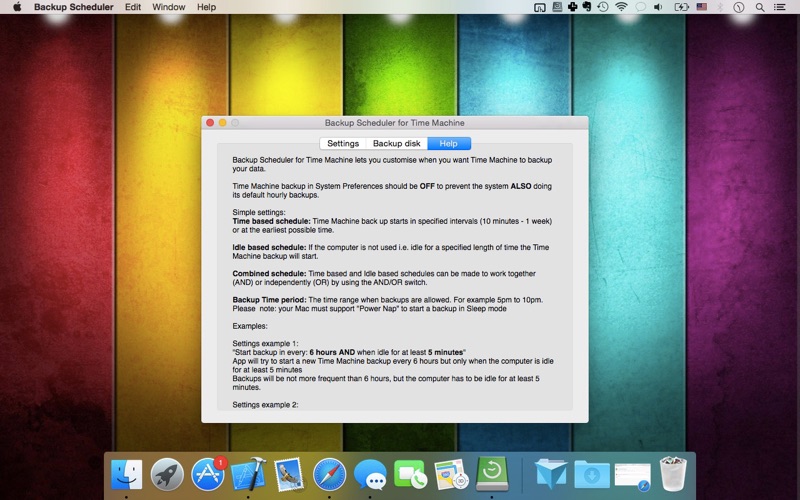Click the "Settings example 1:" line
Image resolution: width=800 pixels, height=500 pixels.
point(265,343)
